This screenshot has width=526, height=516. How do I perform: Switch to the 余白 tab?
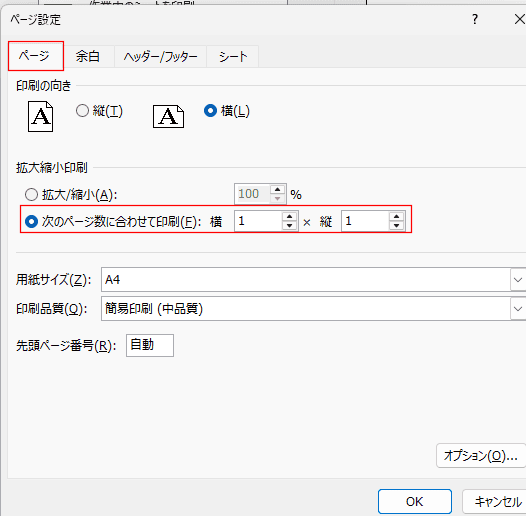click(88, 56)
